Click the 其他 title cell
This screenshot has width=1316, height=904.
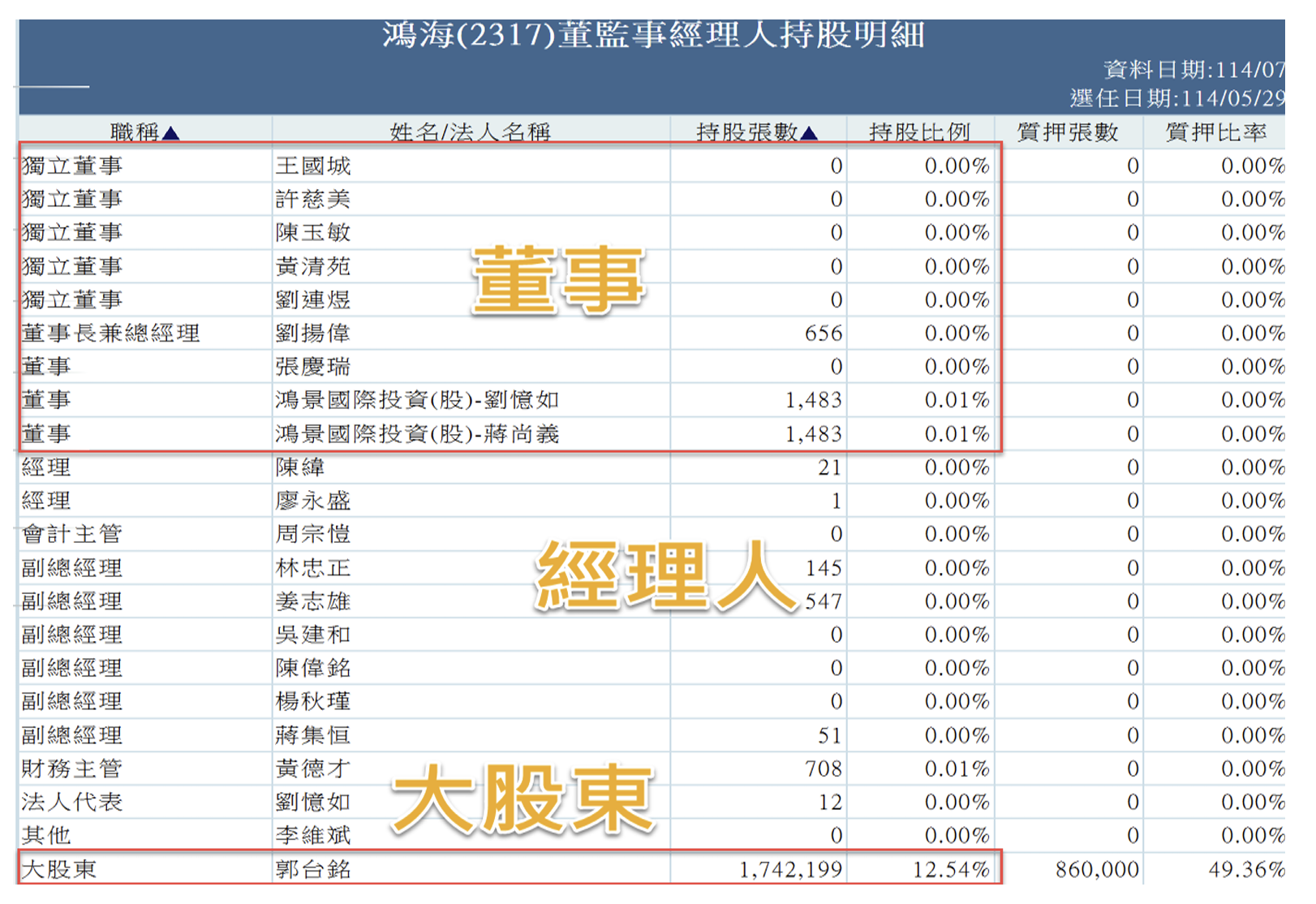[x=46, y=835]
